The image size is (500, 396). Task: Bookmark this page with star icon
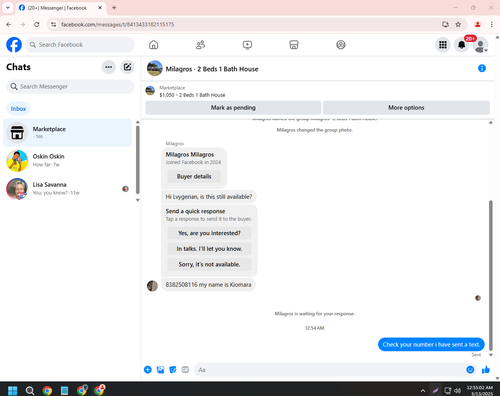tap(458, 24)
